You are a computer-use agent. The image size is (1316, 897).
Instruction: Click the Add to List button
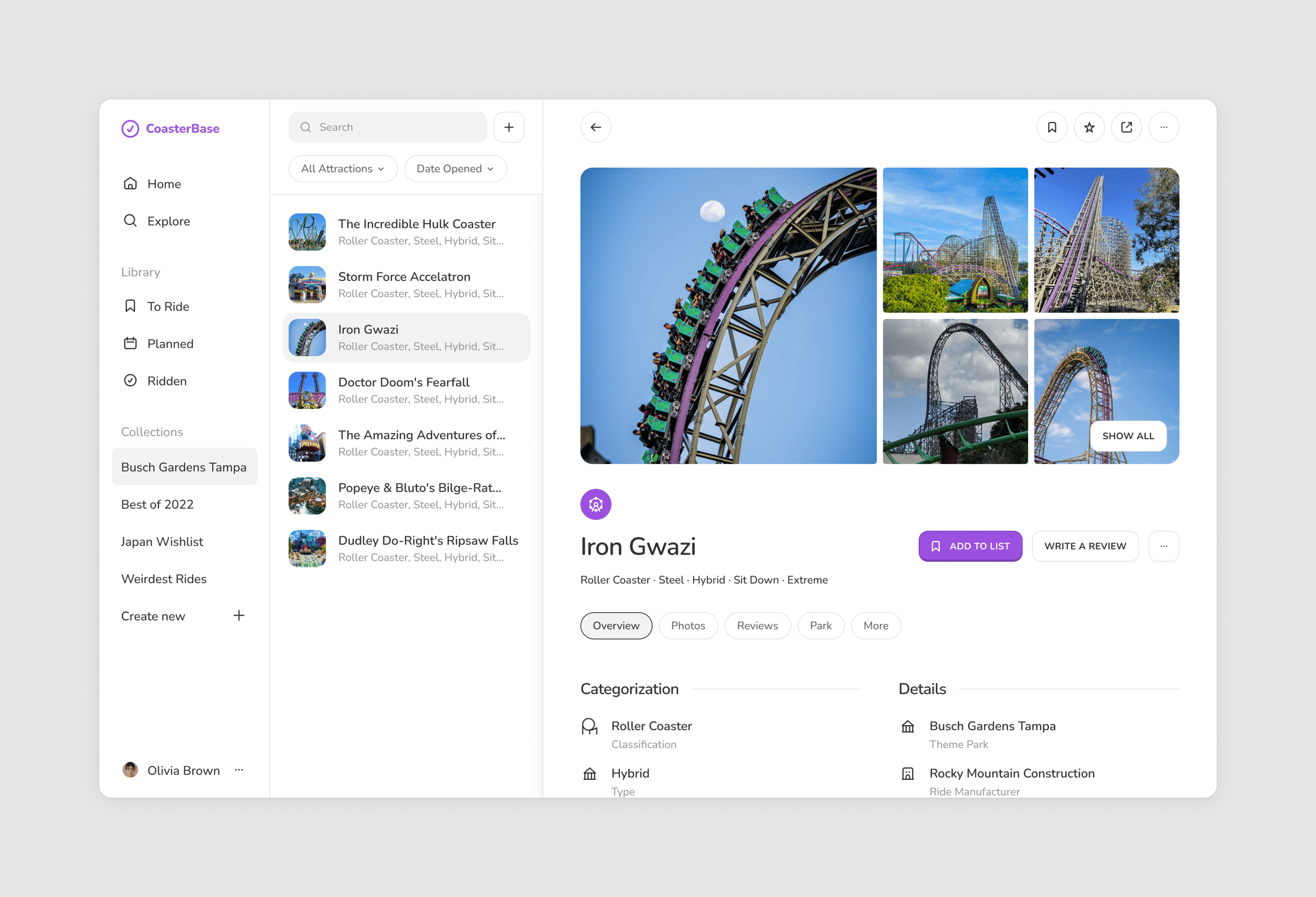pyautogui.click(x=970, y=546)
